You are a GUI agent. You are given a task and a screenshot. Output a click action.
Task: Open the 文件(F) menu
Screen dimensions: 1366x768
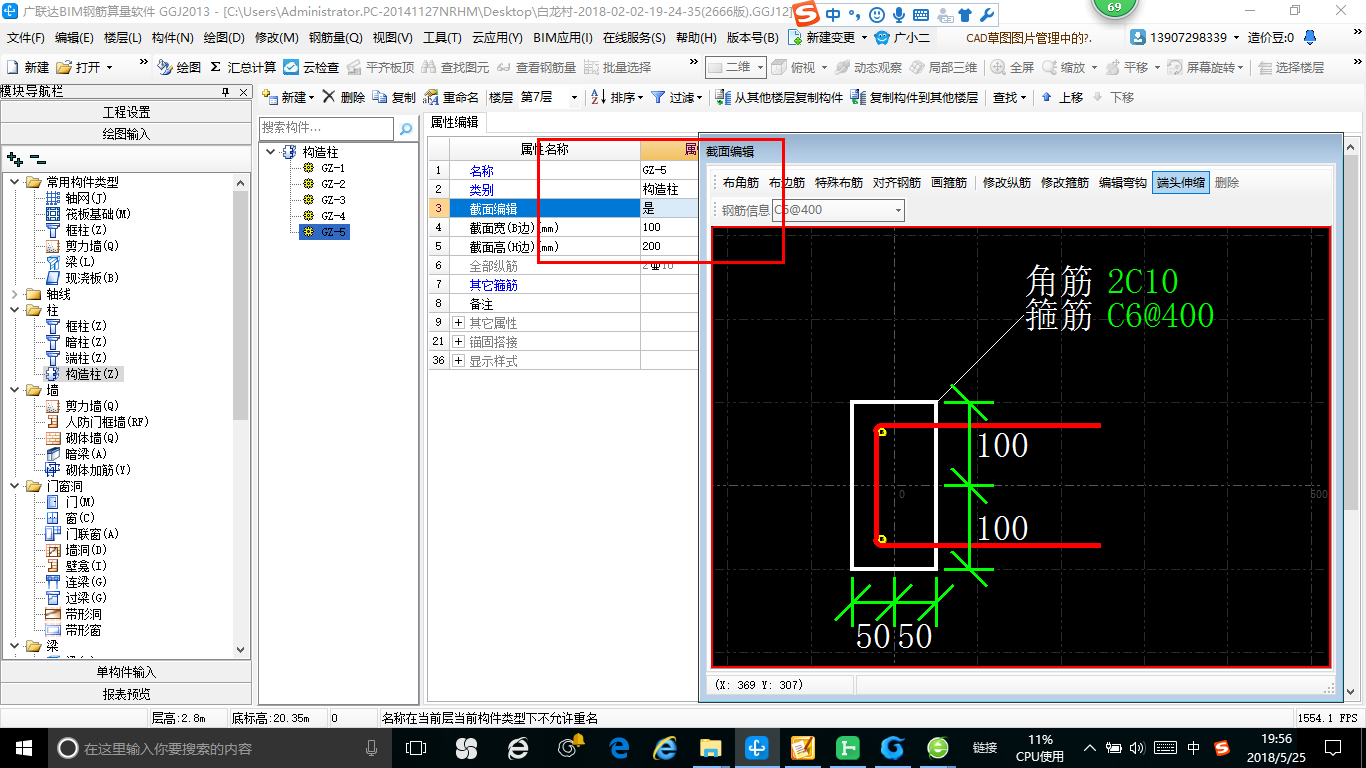point(27,38)
